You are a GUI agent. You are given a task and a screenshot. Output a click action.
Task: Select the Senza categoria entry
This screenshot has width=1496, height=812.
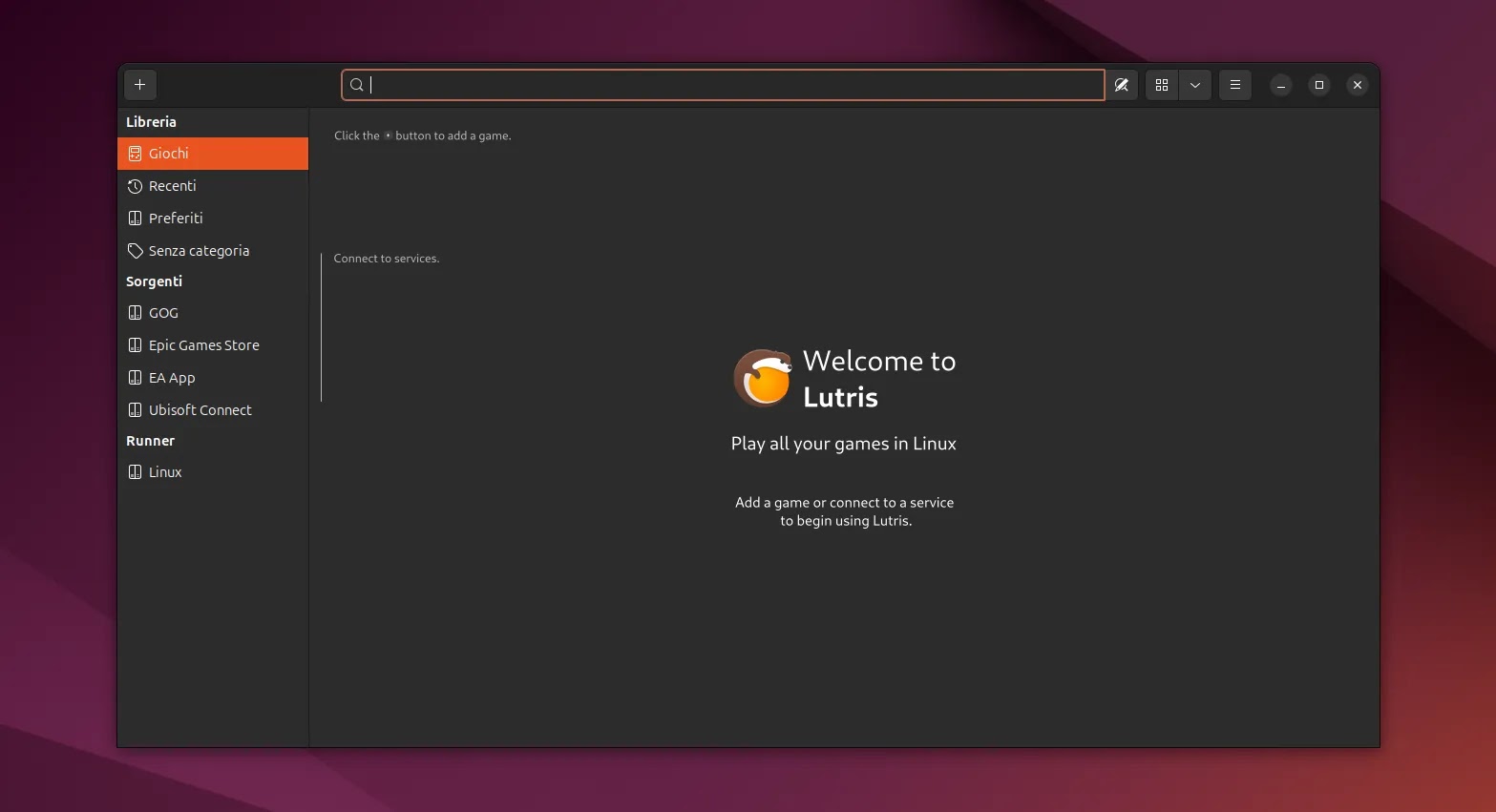(213, 251)
